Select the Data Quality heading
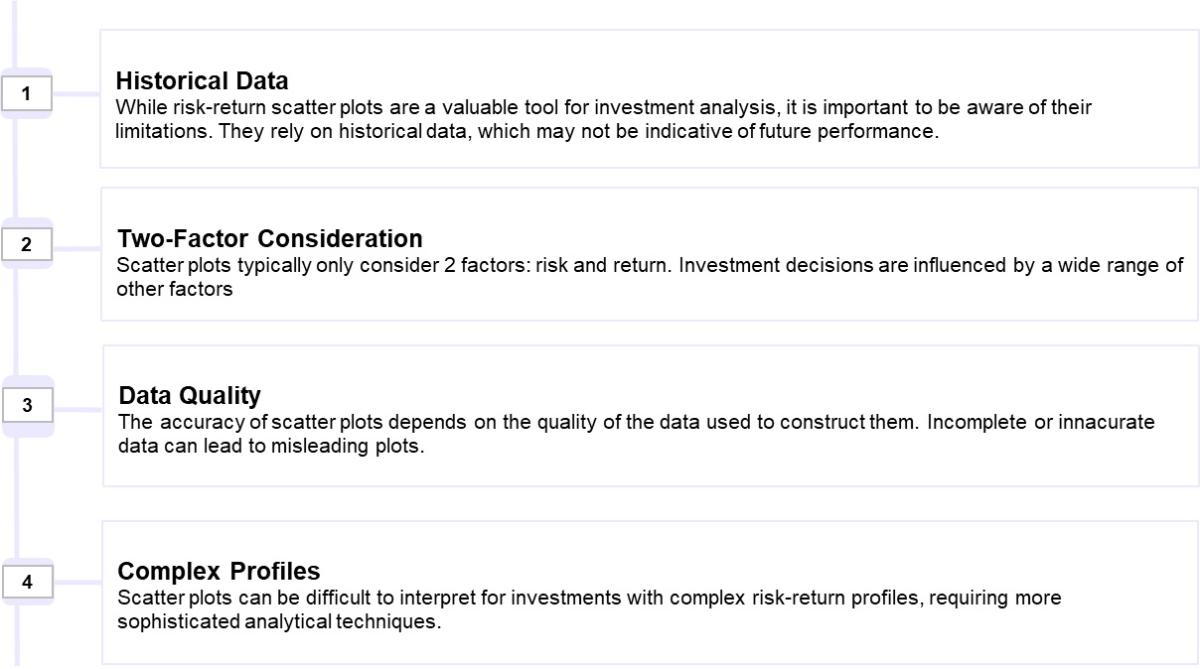 (189, 394)
